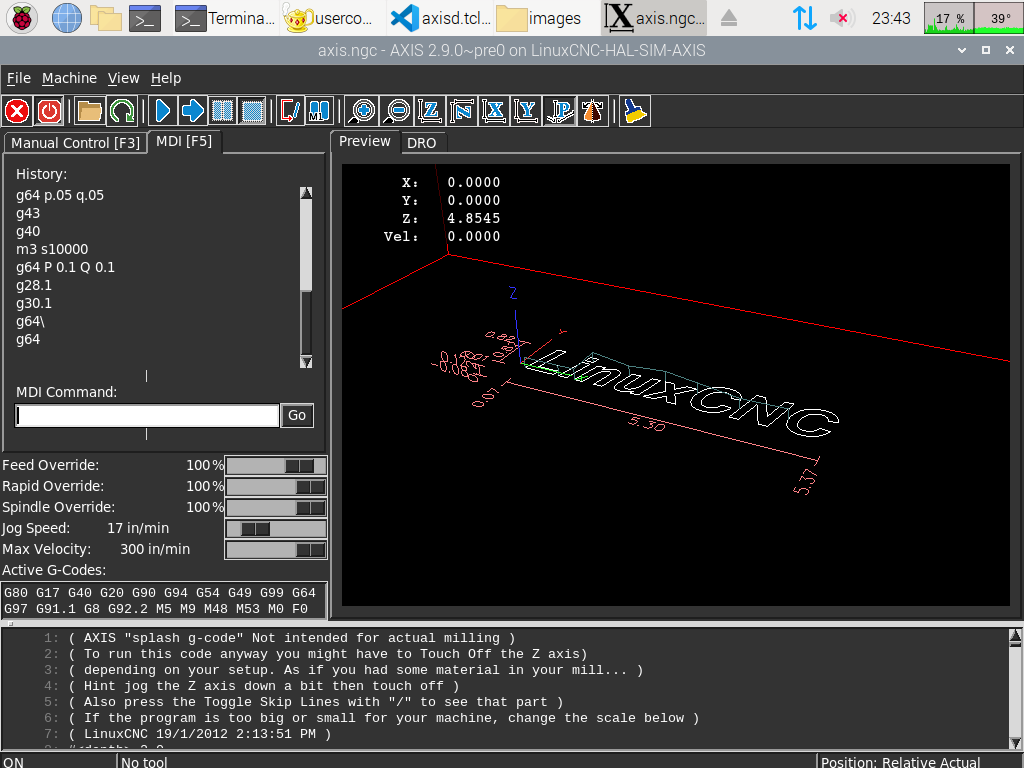The image size is (1024, 768).
Task: Run the program with play icon
Action: (162, 111)
